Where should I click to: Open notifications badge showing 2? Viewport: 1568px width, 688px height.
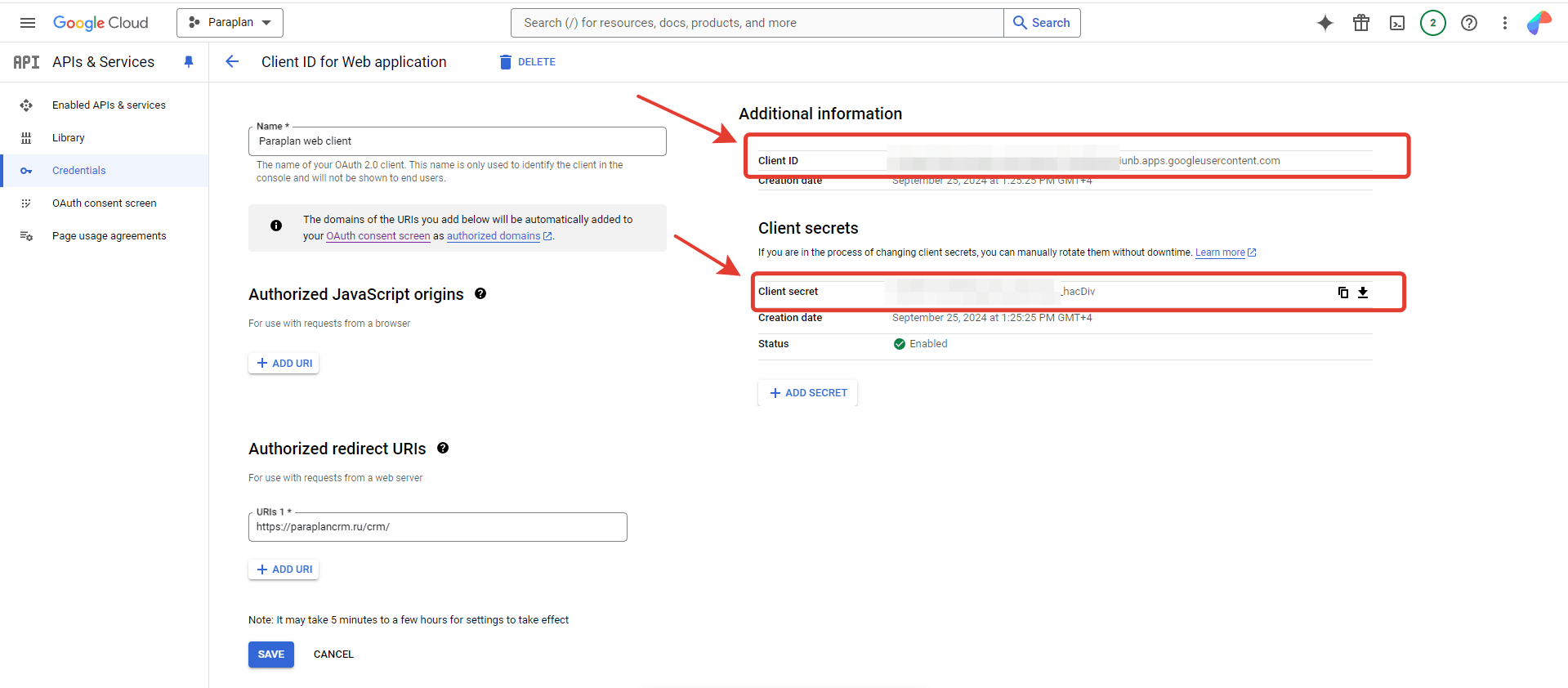click(x=1432, y=23)
